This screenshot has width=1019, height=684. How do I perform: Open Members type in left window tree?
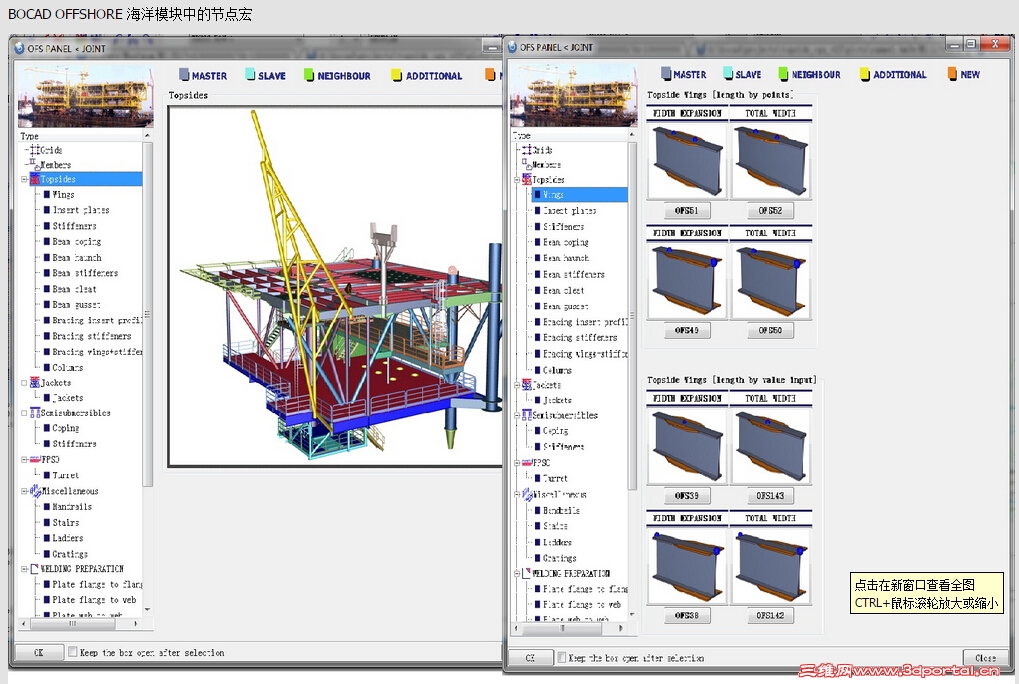coord(50,165)
